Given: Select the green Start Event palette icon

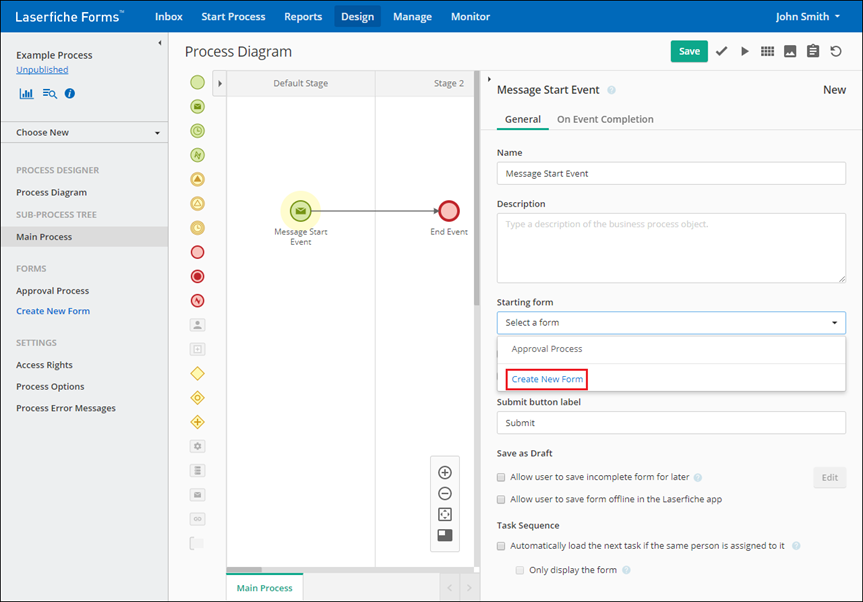Looking at the screenshot, I should coord(198,83).
